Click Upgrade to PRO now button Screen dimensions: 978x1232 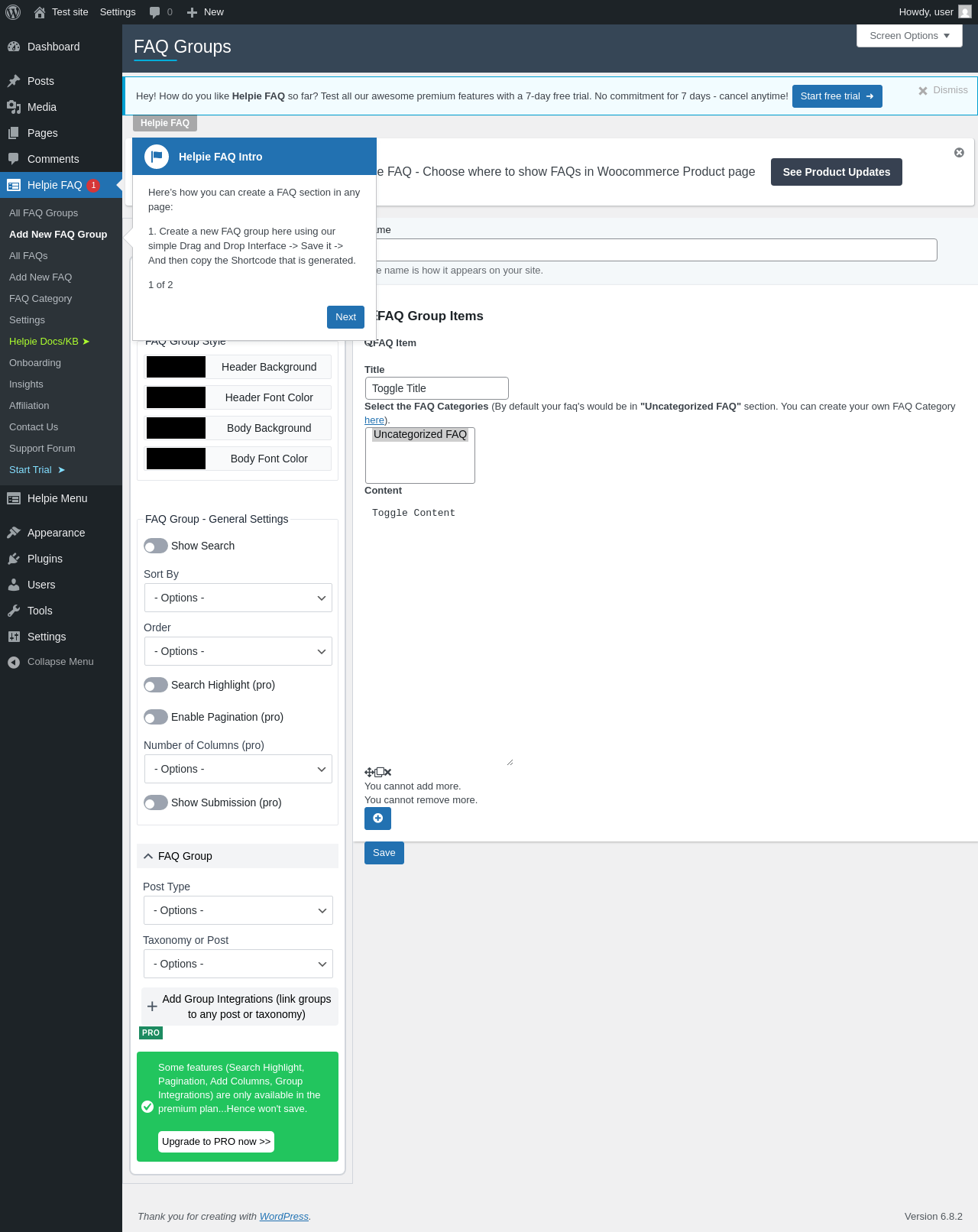pyautogui.click(x=216, y=1142)
